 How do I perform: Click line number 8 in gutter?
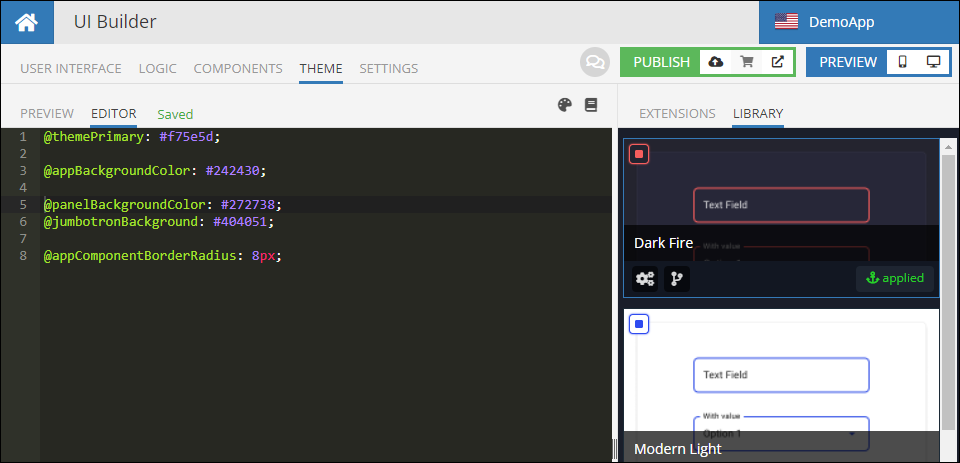[23, 255]
